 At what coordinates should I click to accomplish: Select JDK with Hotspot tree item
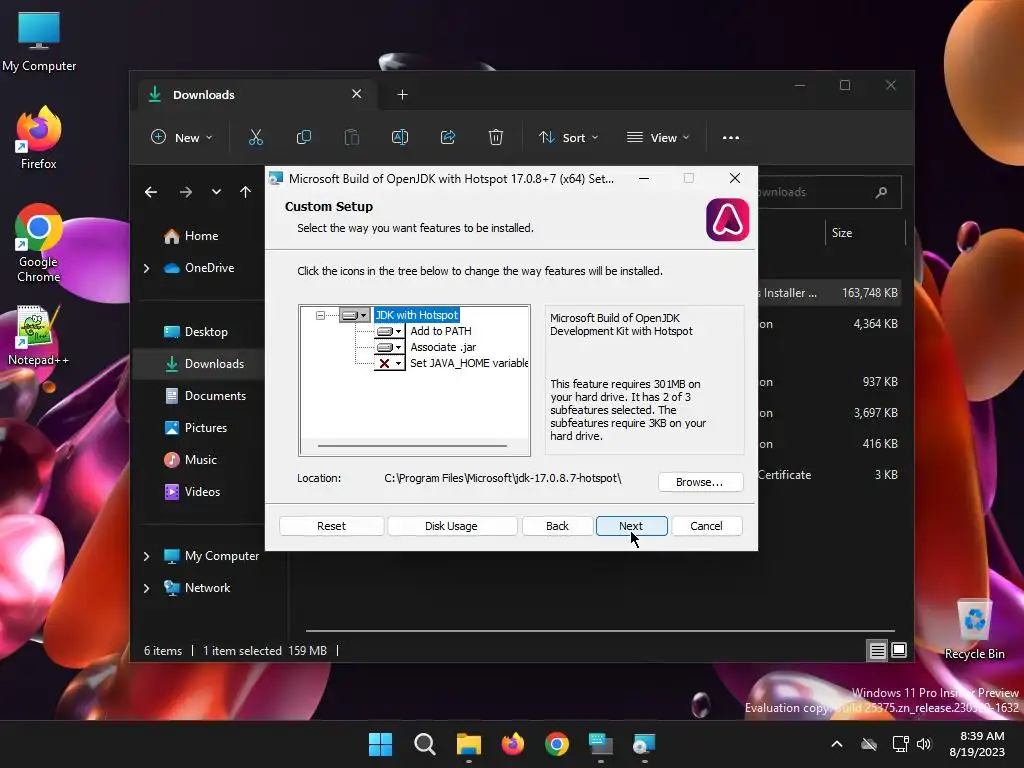coord(417,315)
